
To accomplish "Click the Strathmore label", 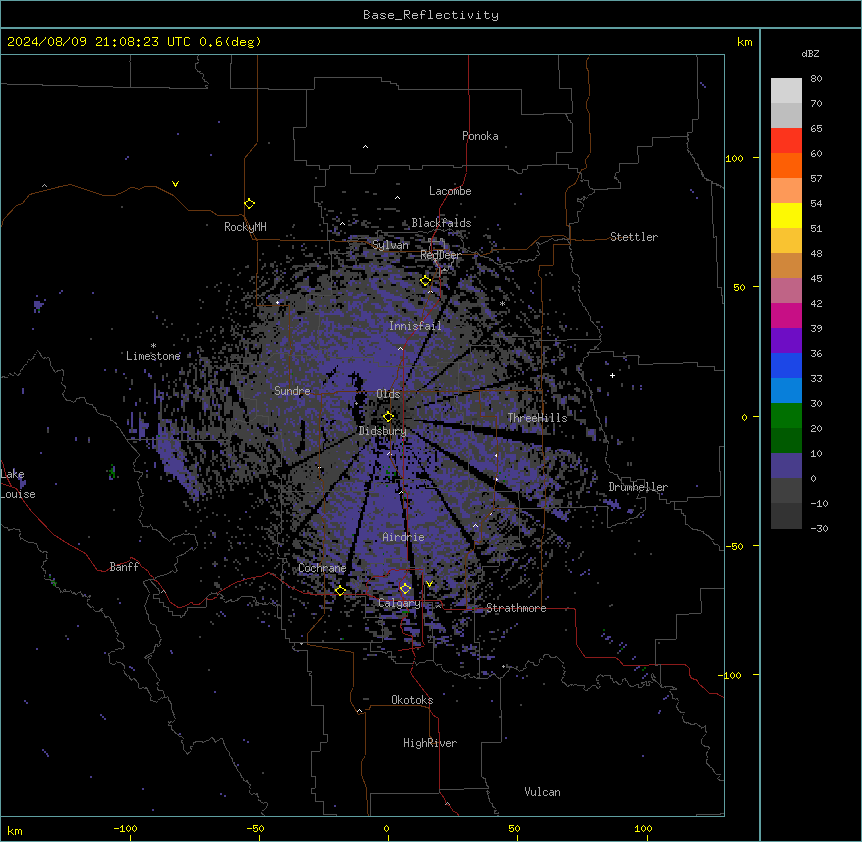I will [516, 608].
